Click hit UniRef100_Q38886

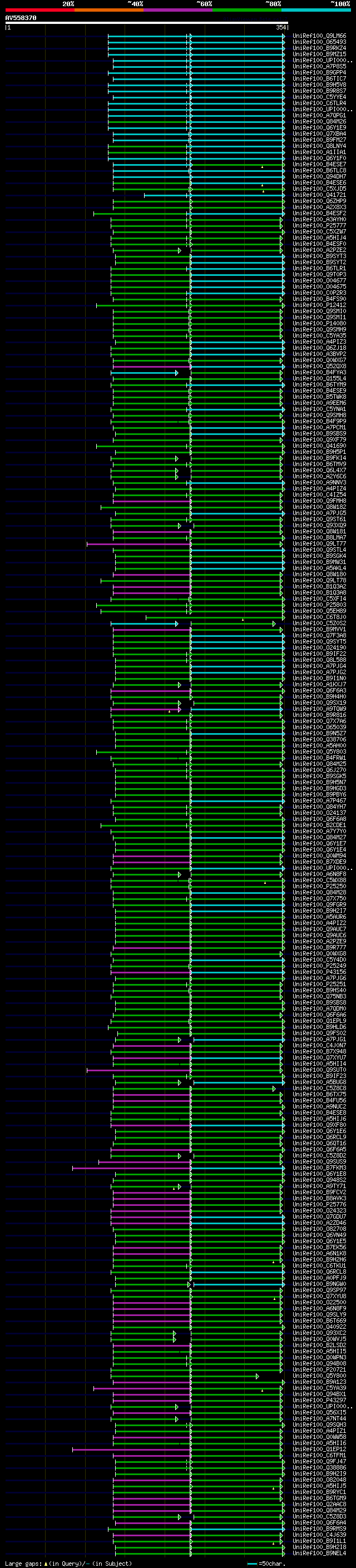pos(319,1468)
